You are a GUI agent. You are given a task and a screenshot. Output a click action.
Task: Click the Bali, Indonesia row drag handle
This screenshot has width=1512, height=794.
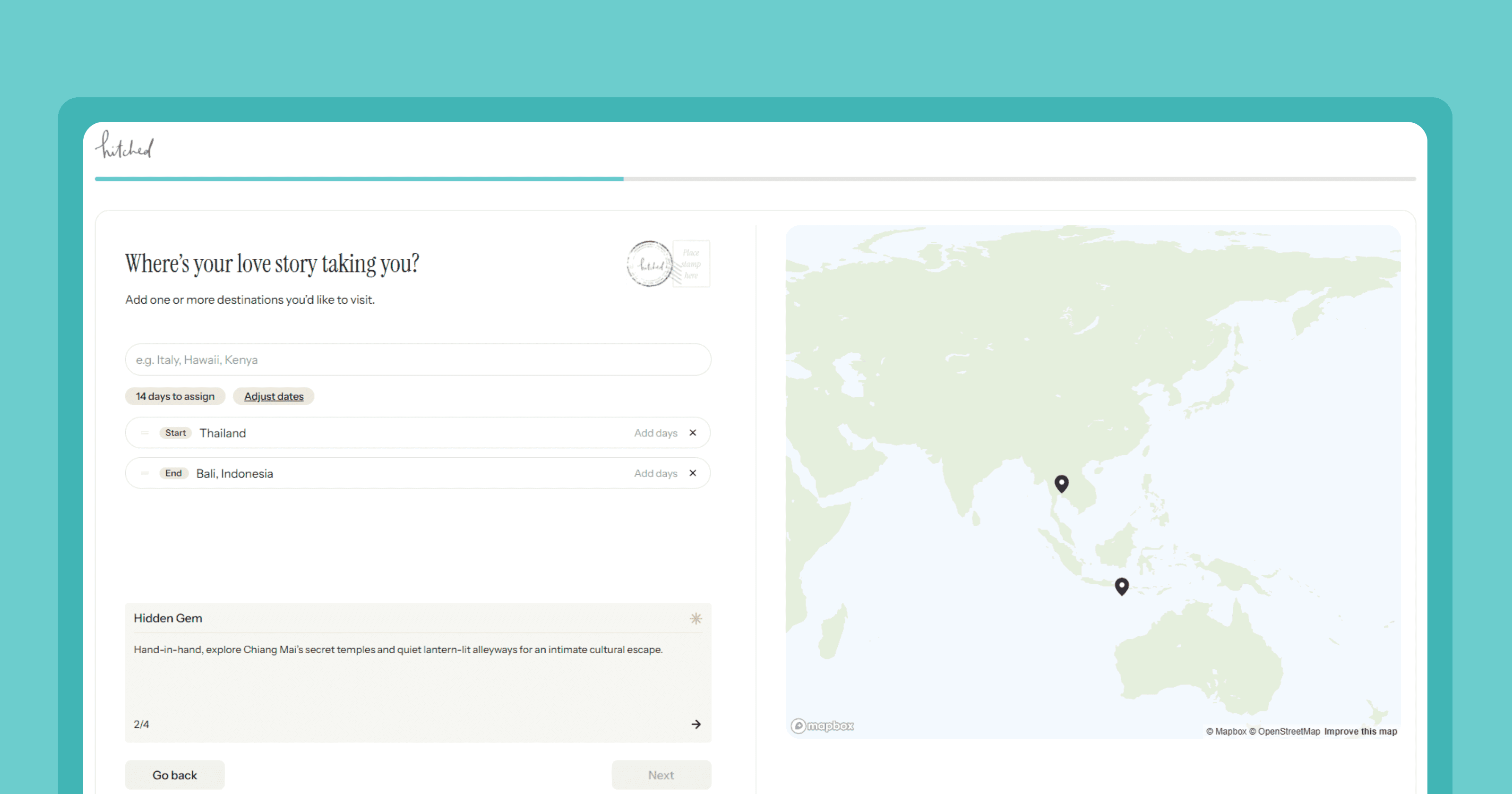[x=145, y=473]
